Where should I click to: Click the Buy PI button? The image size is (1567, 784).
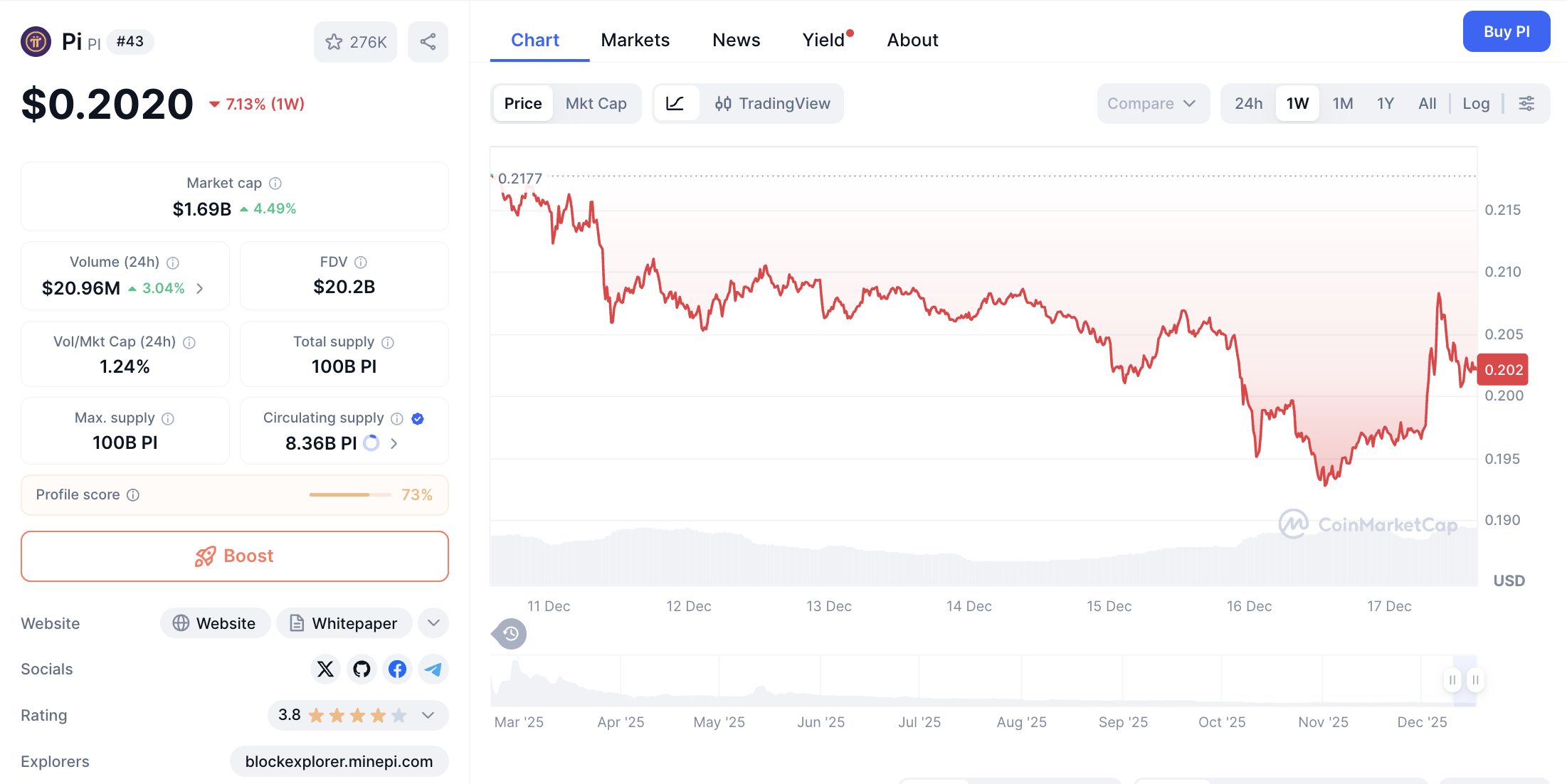click(1507, 31)
